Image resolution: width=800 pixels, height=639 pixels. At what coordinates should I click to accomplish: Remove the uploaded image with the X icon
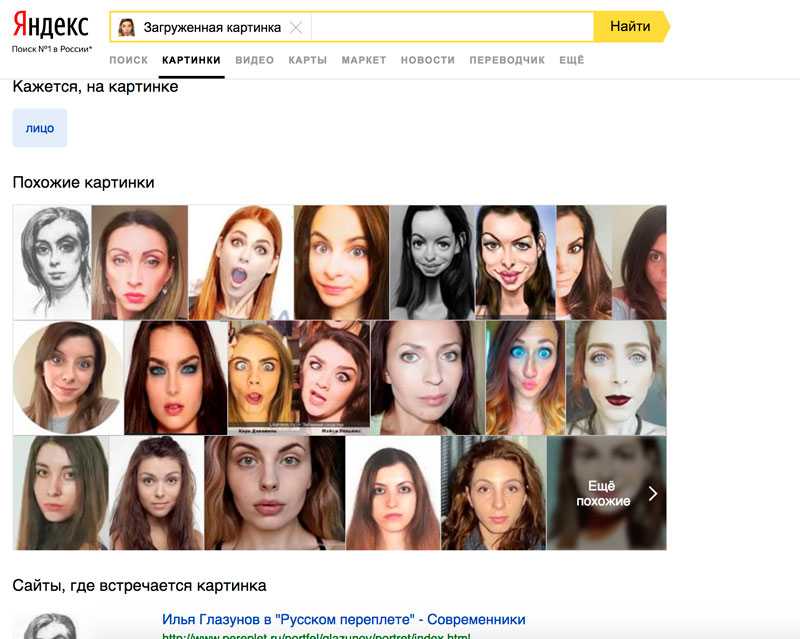coord(295,28)
